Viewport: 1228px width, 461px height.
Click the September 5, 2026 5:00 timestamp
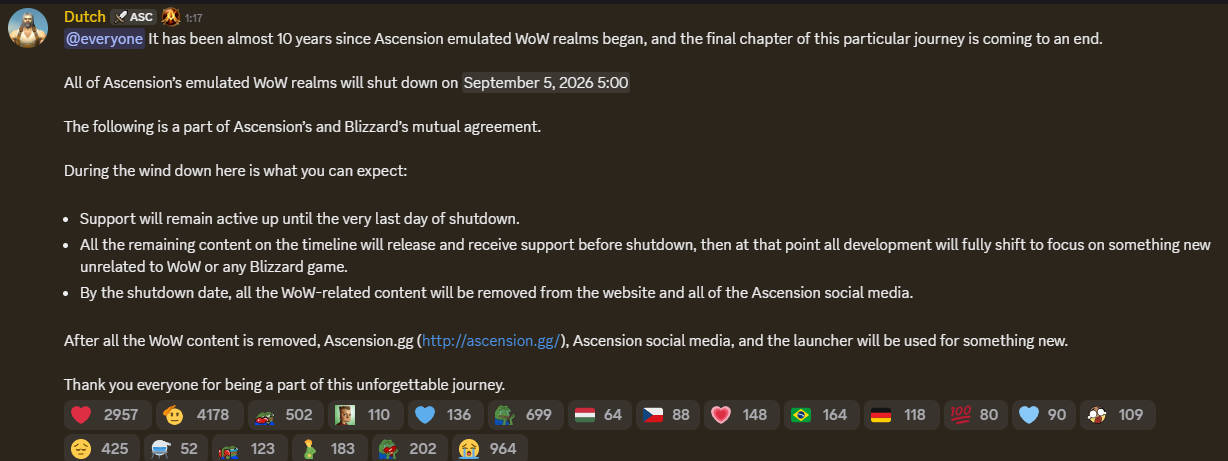[x=546, y=83]
